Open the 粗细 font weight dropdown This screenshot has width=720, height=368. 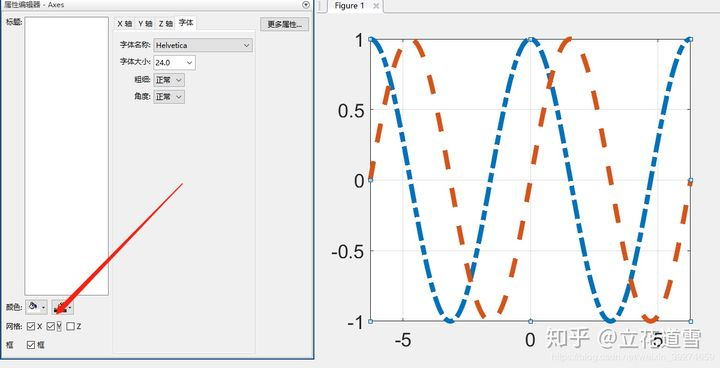pos(169,80)
